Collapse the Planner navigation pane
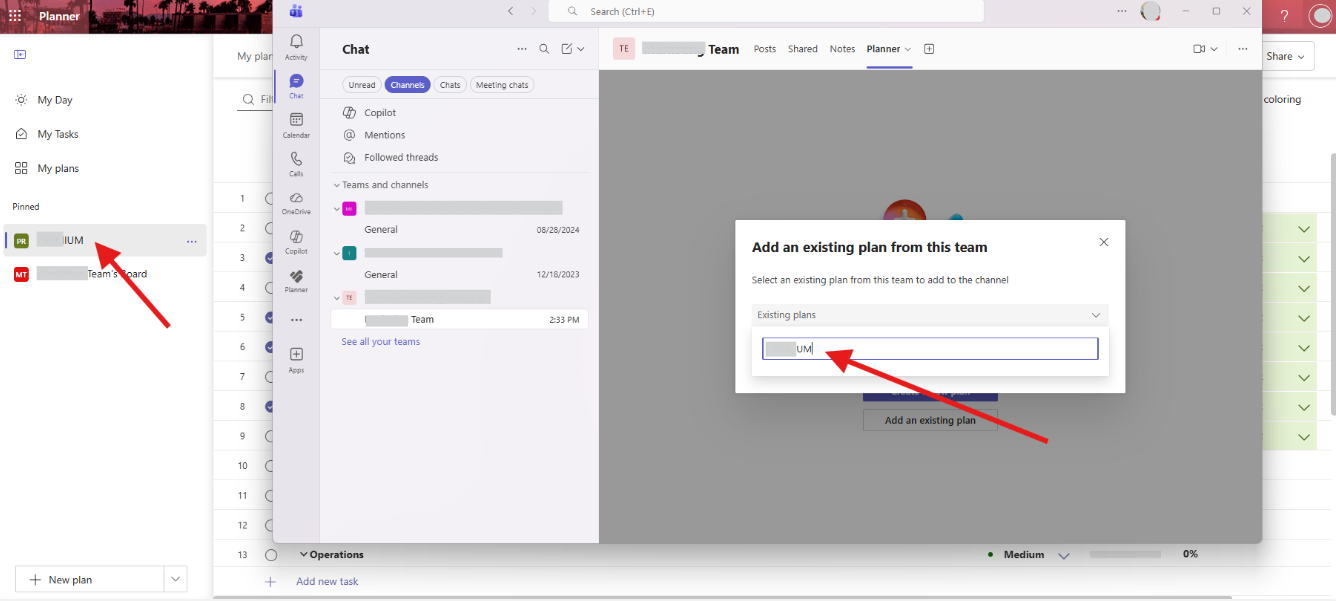1336x601 pixels. pyautogui.click(x=20, y=55)
